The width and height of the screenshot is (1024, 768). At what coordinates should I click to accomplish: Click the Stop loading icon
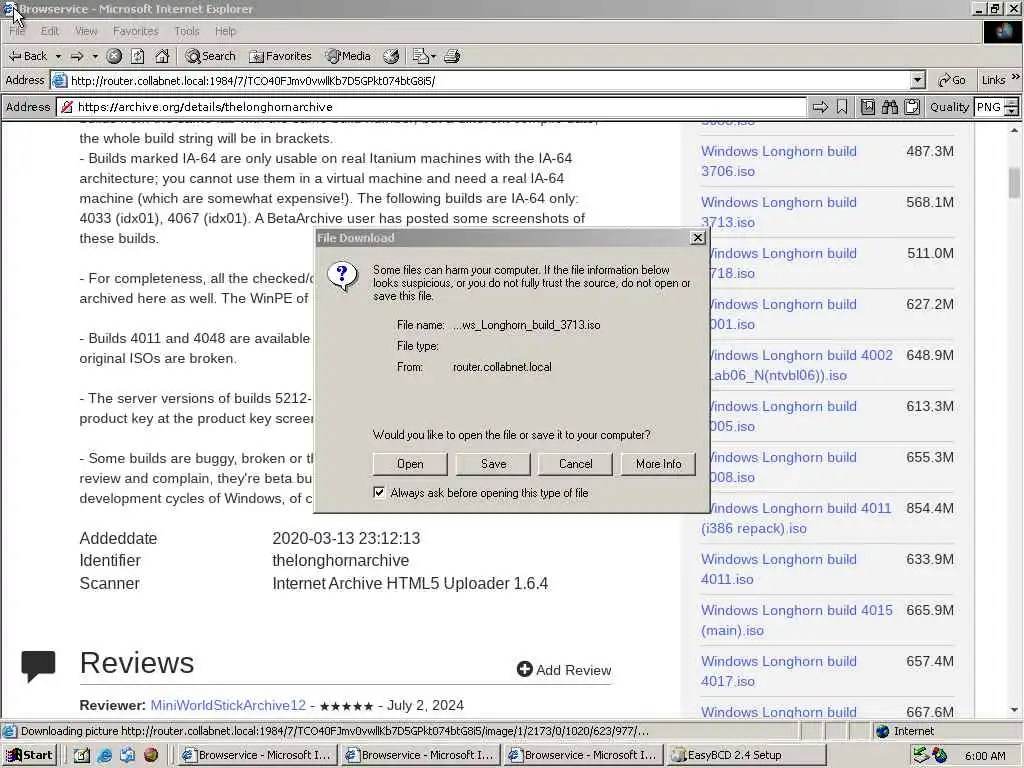(x=114, y=56)
